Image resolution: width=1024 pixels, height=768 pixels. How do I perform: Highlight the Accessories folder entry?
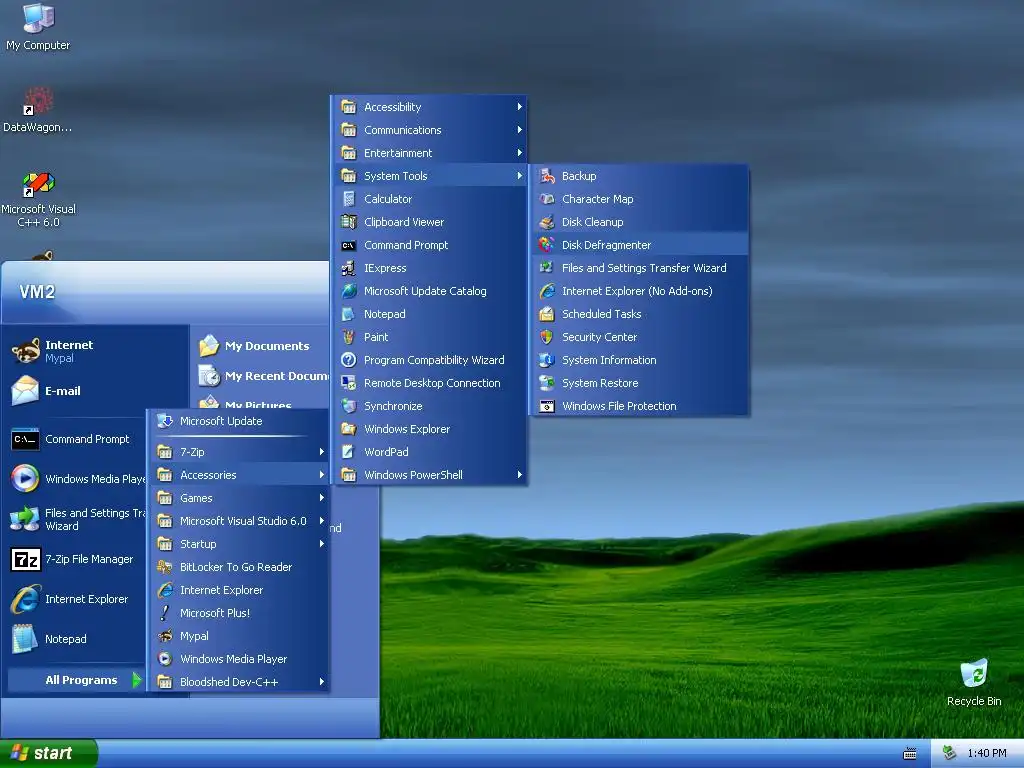click(x=239, y=475)
